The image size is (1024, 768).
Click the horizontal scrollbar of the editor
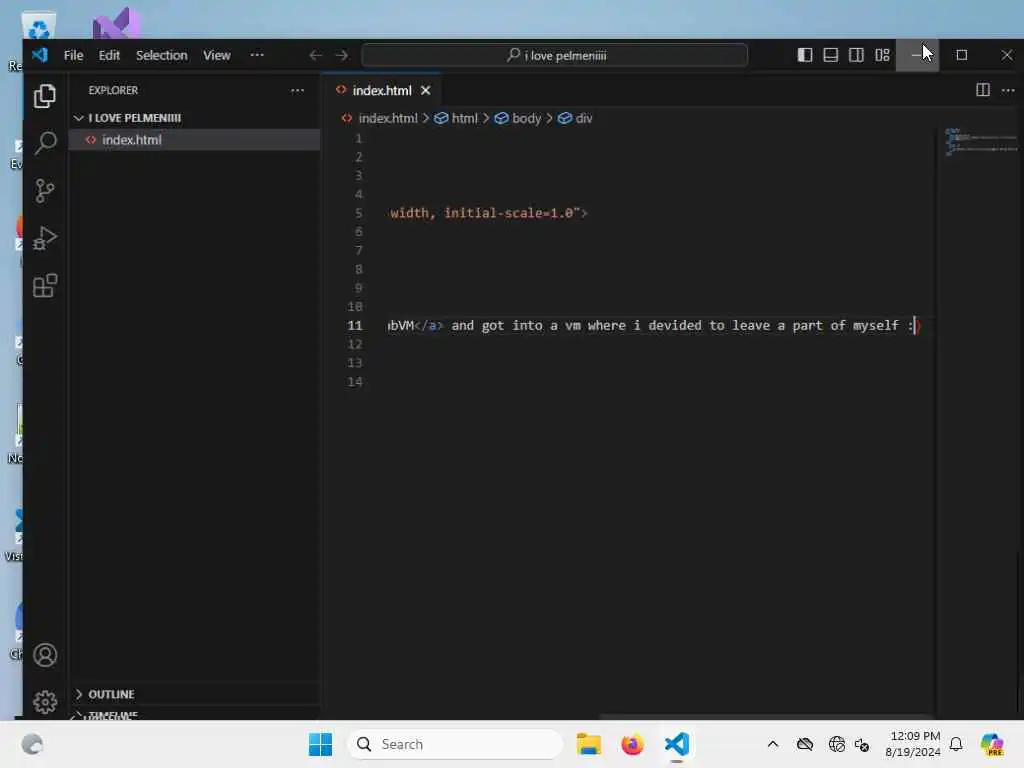pos(767,717)
